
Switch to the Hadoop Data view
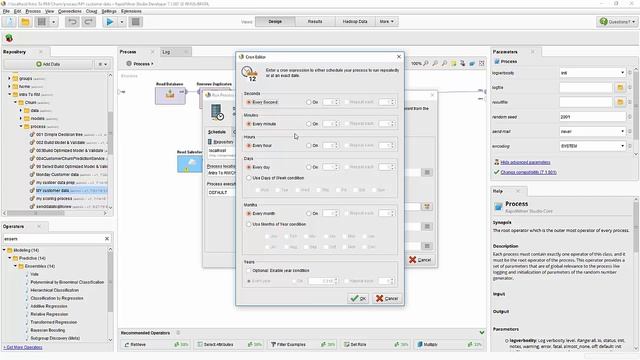[x=355, y=22]
